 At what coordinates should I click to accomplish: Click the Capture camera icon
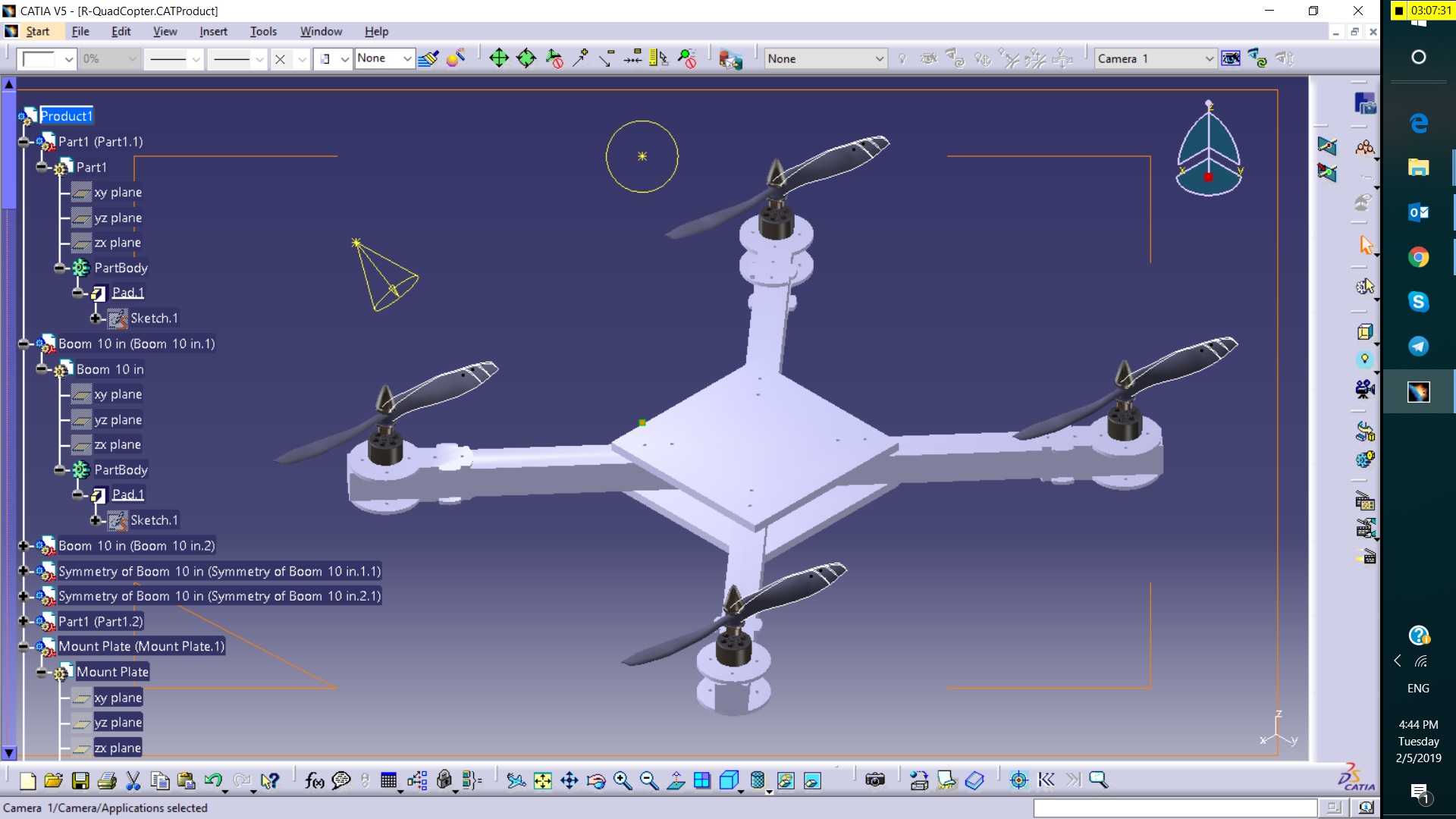point(874,780)
